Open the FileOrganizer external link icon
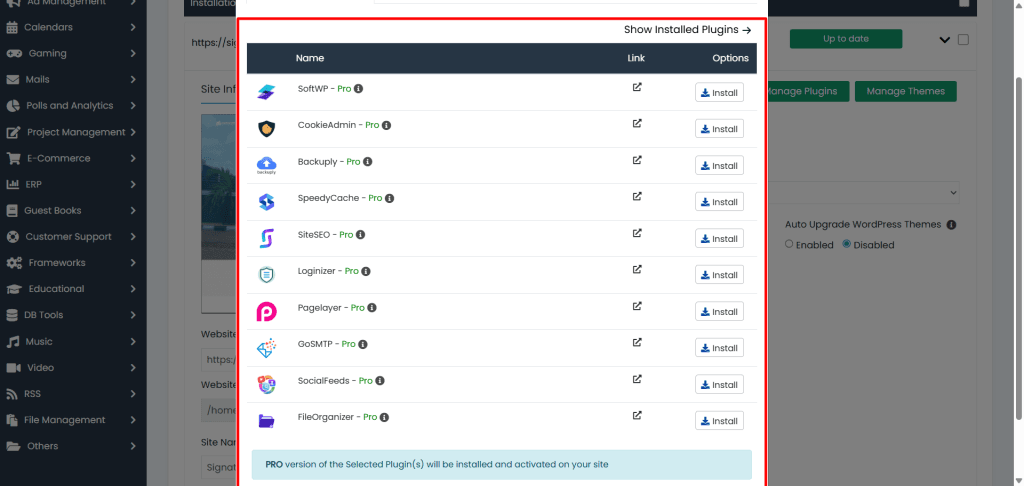This screenshot has width=1024, height=486. (637, 415)
